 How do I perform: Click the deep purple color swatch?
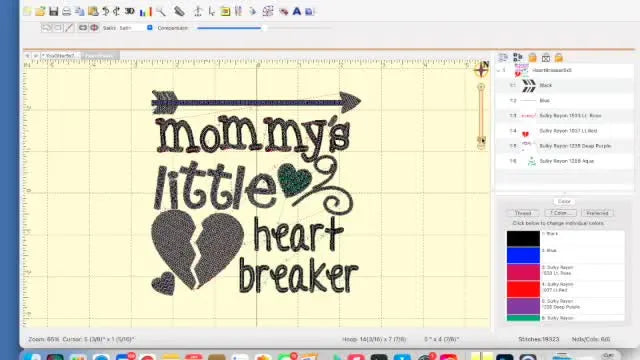click(523, 306)
